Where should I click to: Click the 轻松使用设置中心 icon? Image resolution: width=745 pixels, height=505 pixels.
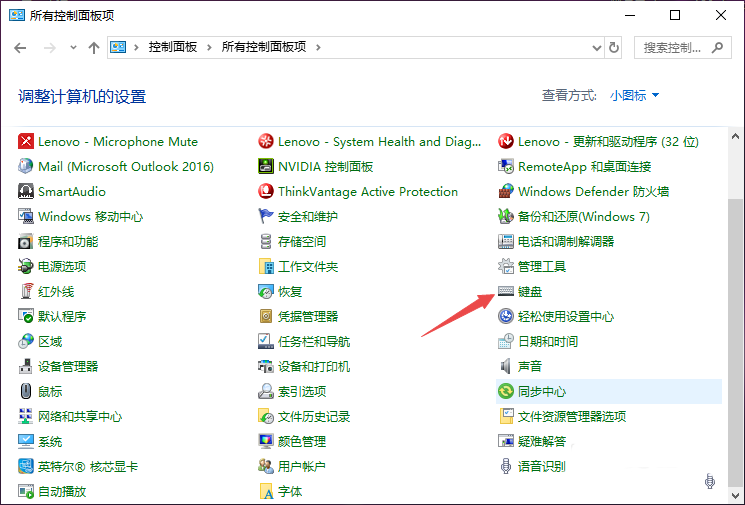506,316
